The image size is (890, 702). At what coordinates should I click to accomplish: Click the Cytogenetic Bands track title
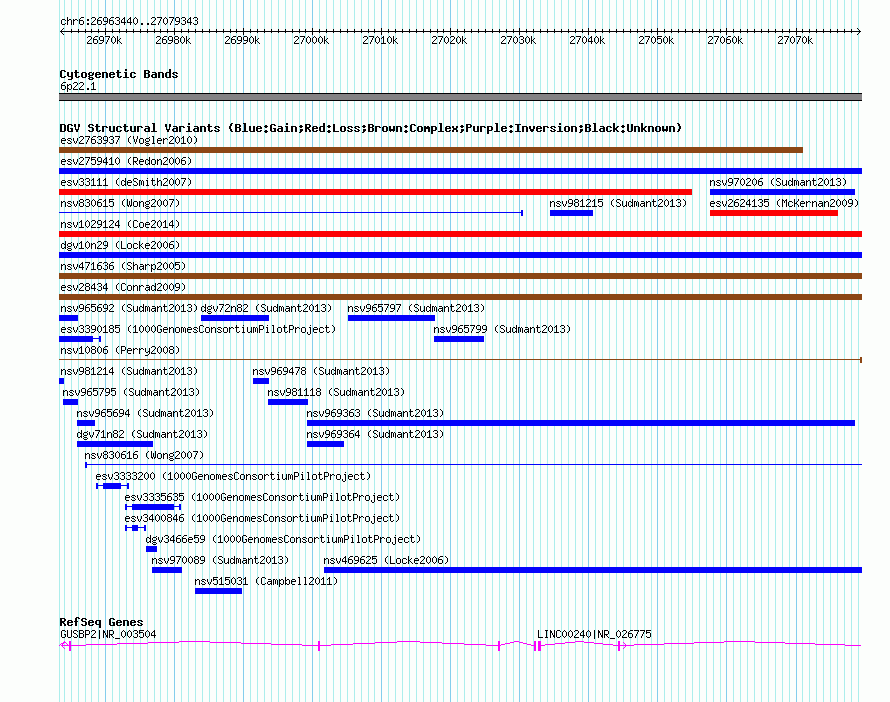click(x=119, y=74)
